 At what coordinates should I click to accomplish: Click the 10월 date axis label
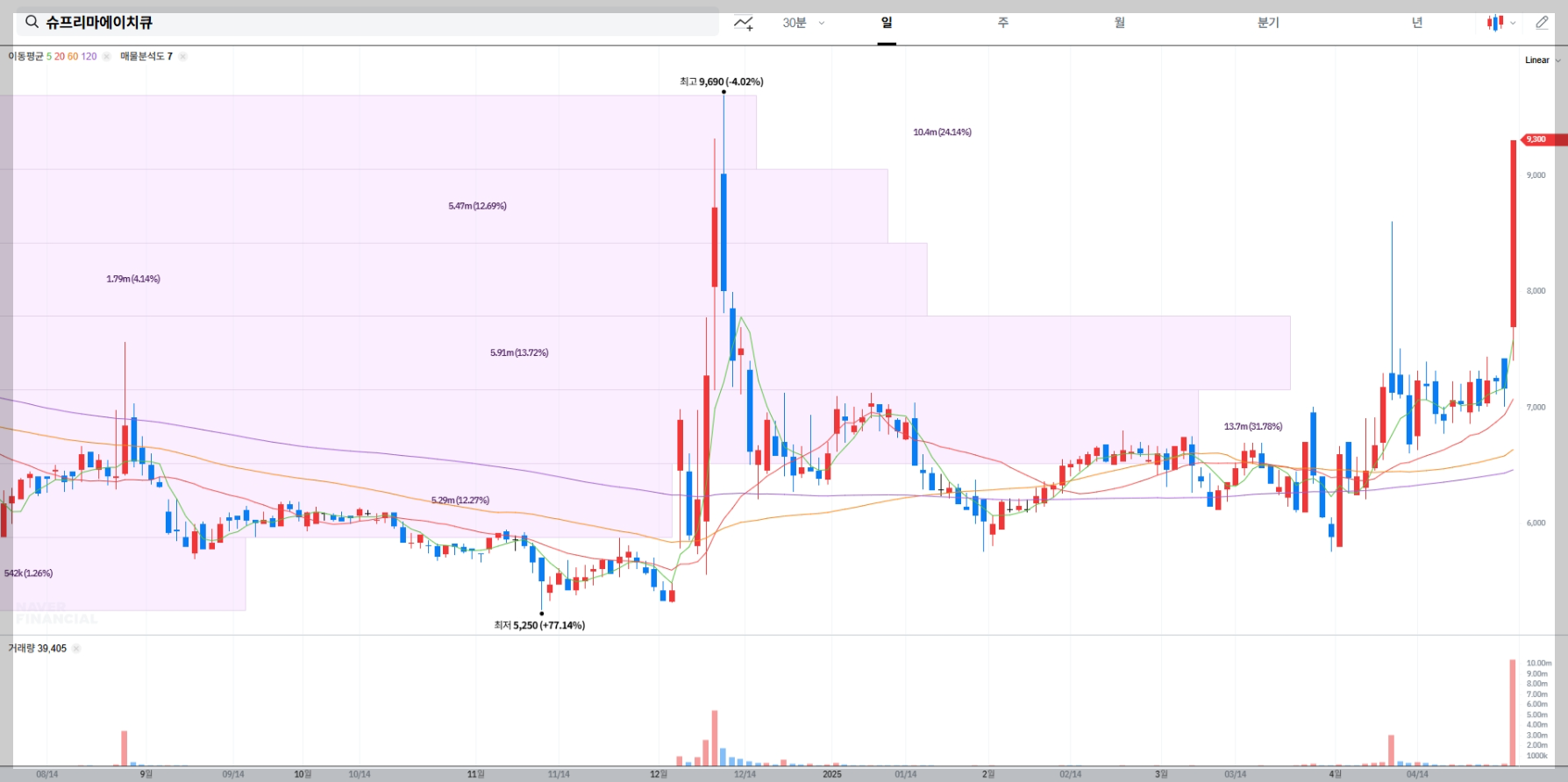(x=303, y=774)
